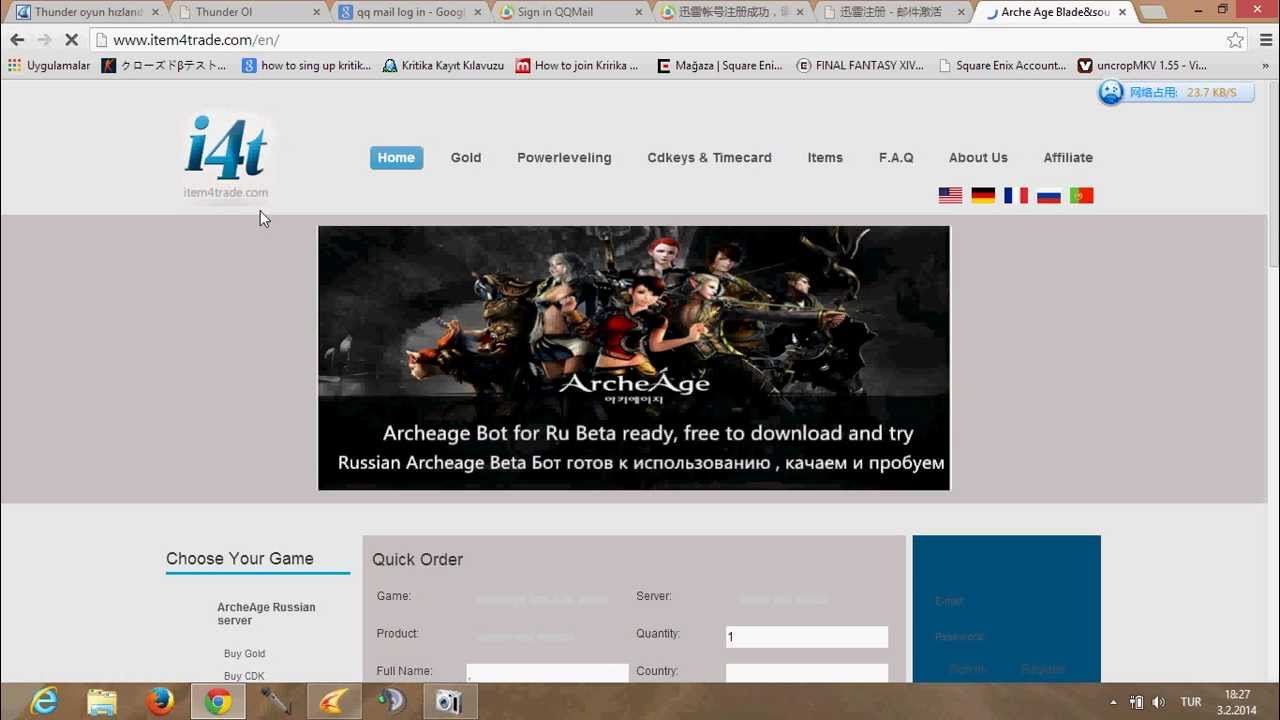
Task: Open uncropMKV 1.55 bookmark
Action: point(1142,66)
